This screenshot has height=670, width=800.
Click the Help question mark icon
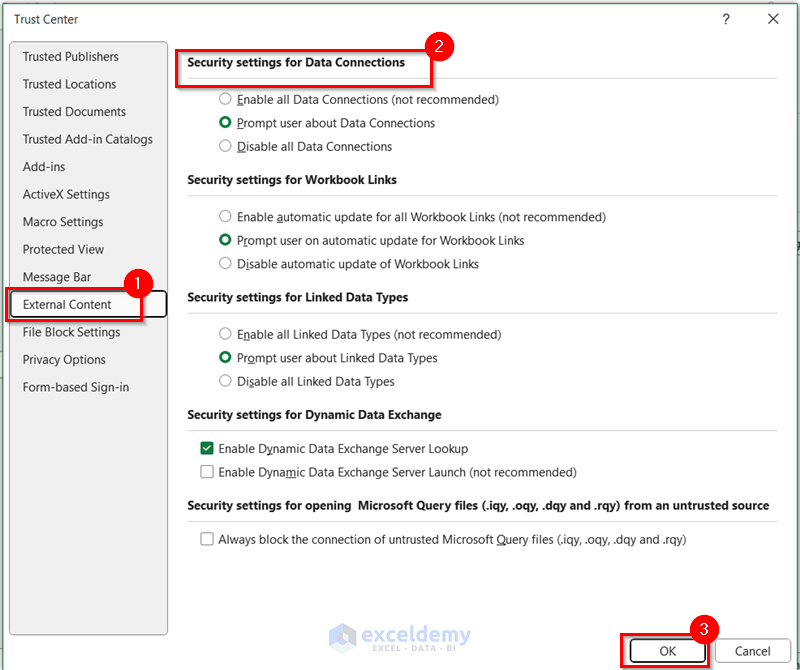point(726,19)
